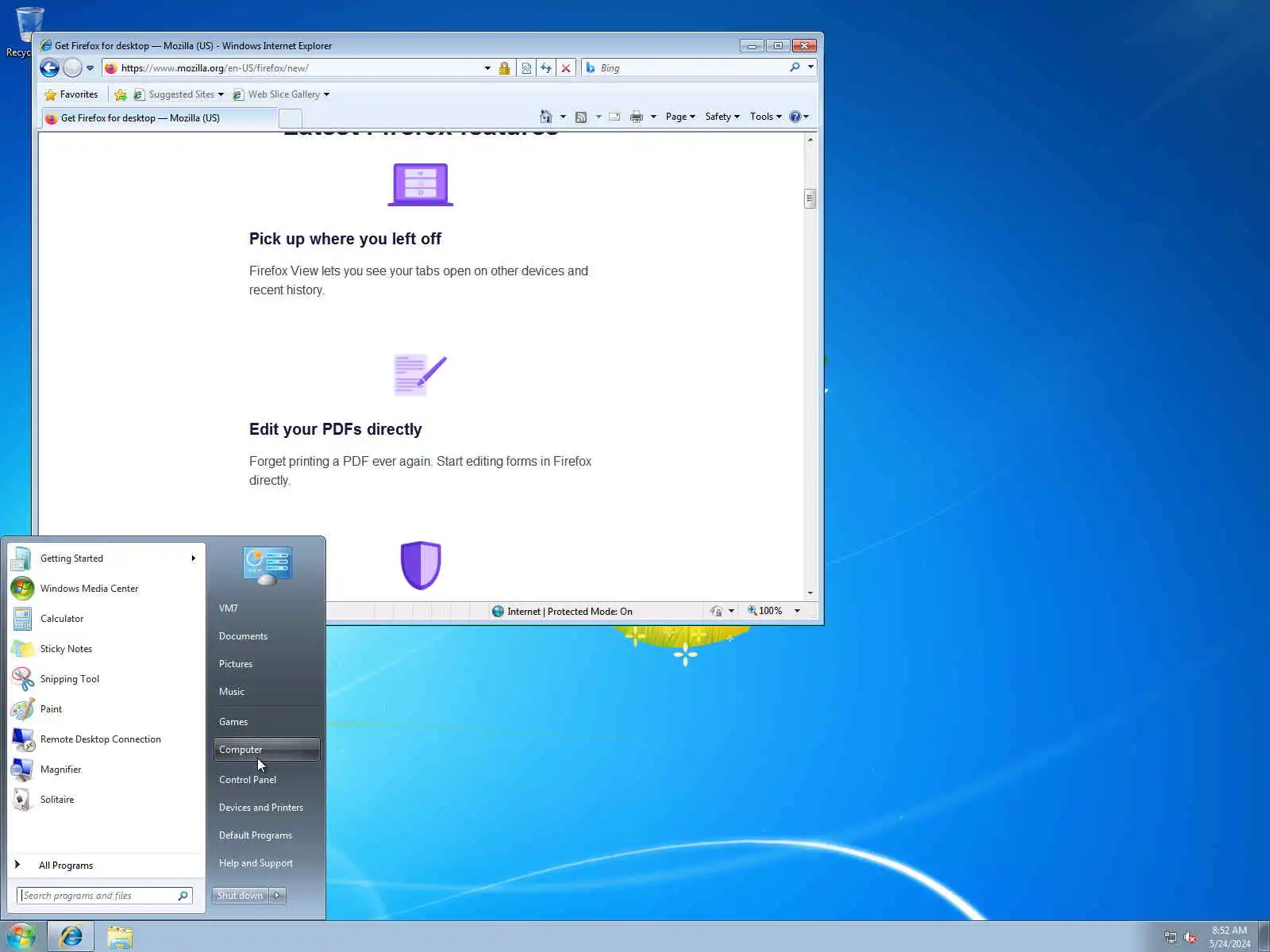1270x952 pixels.
Task: Open Sticky Notes from Start menu
Action: coord(106,649)
